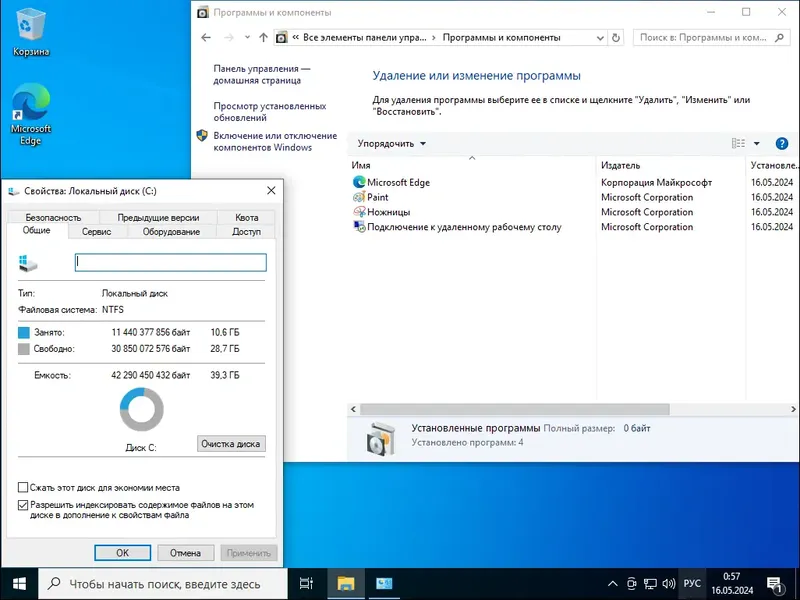800x600 pixels.
Task: Uncheck the file indexing option
Action: click(x=22, y=503)
